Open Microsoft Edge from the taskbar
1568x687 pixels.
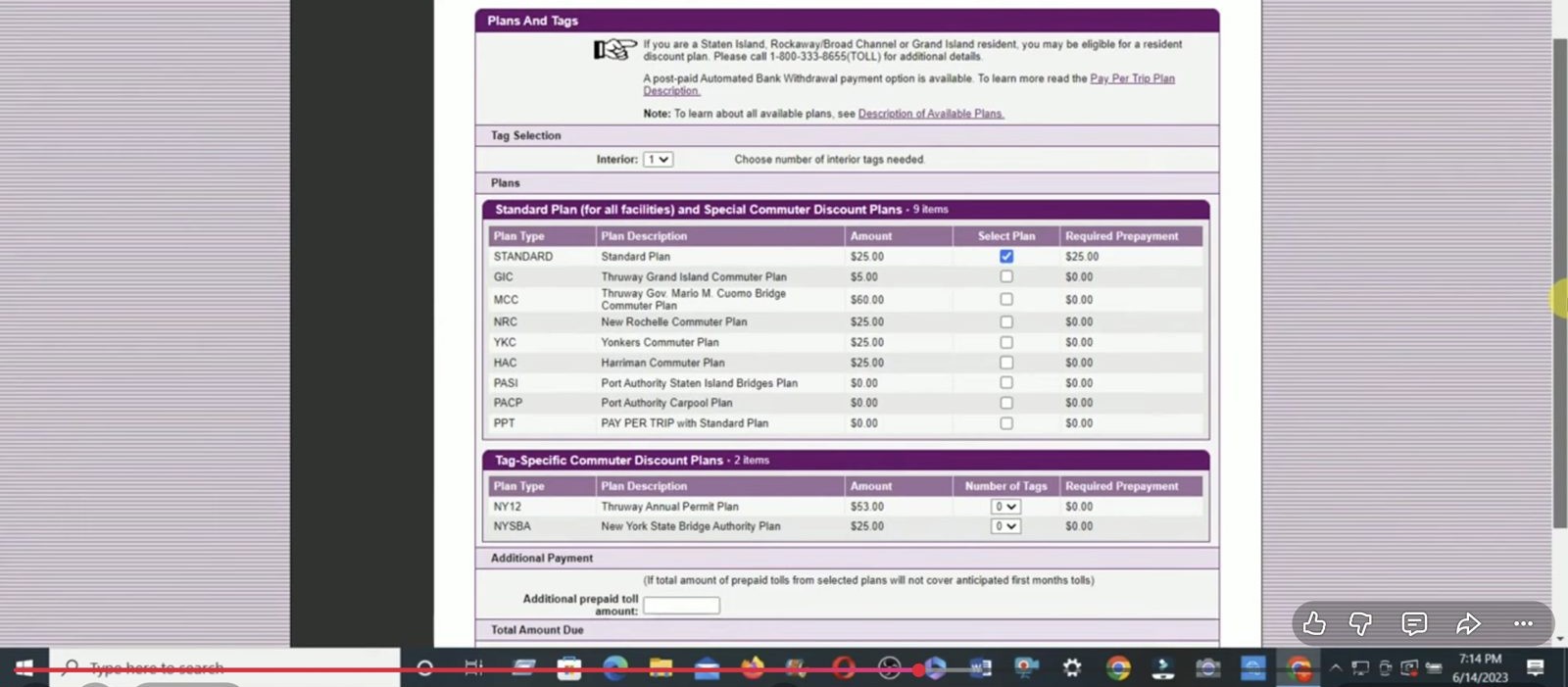(614, 668)
